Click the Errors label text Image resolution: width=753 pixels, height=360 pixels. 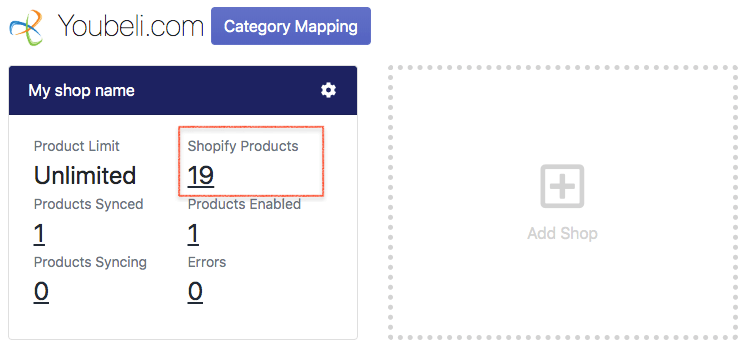click(x=206, y=263)
